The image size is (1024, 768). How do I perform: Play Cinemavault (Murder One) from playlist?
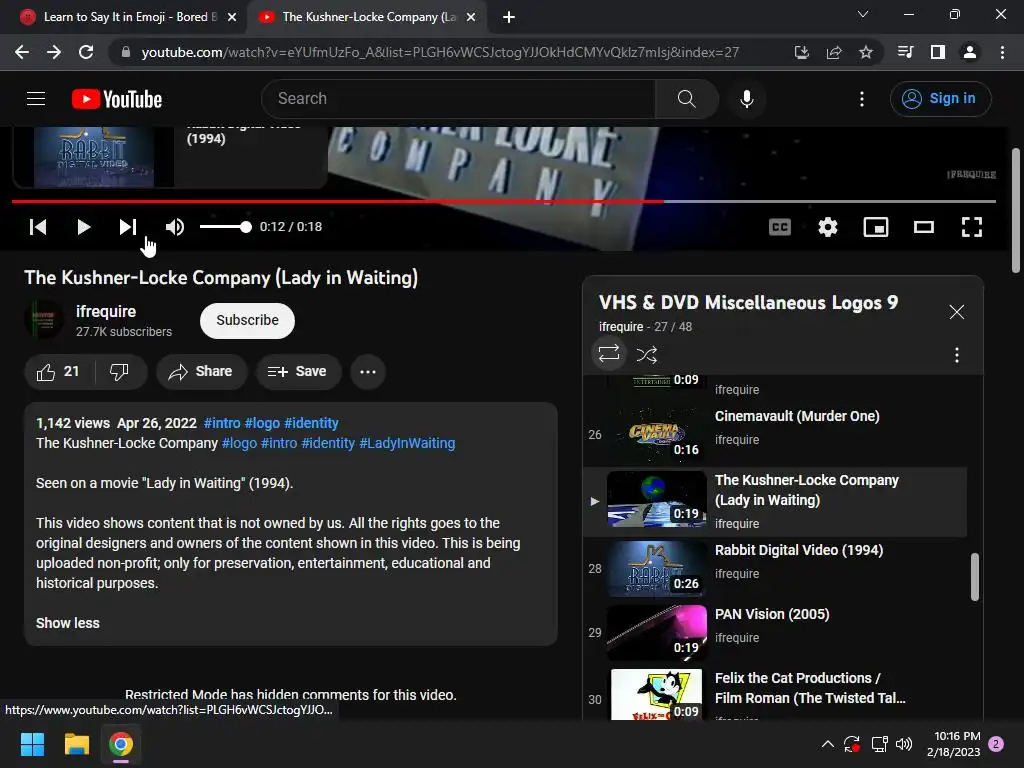[x=775, y=434]
